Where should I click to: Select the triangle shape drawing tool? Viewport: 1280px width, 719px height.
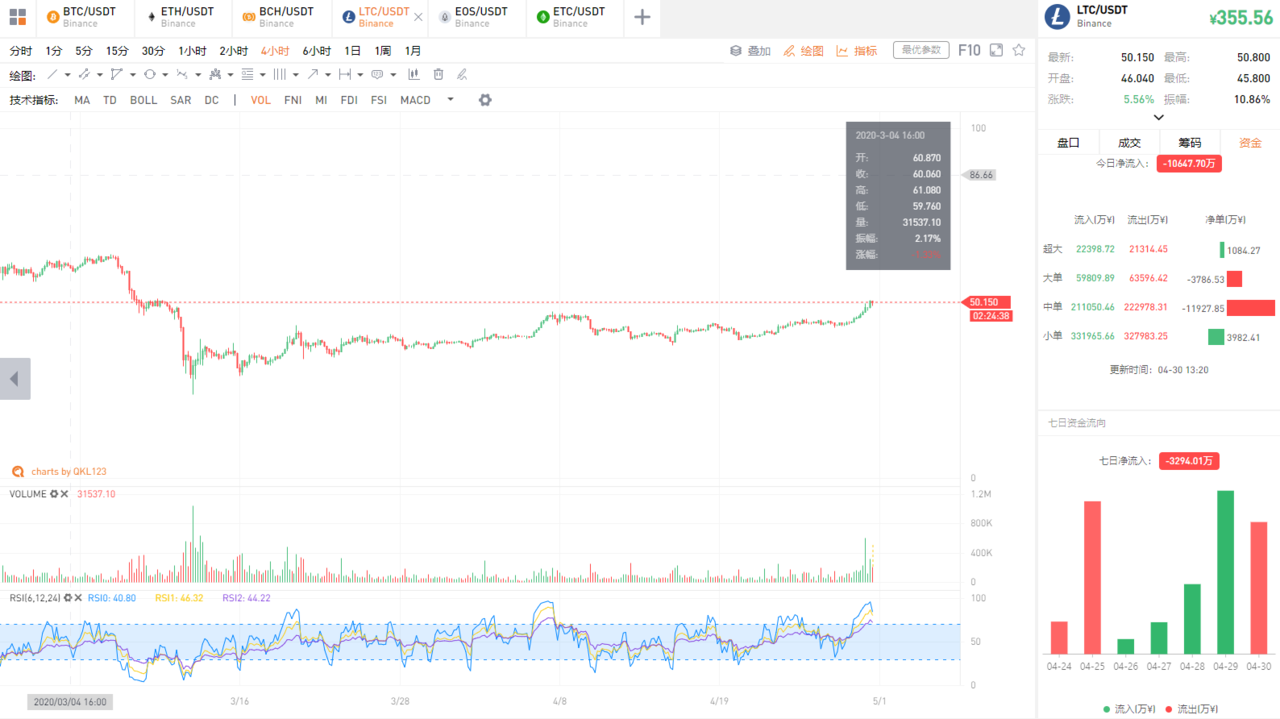pos(117,75)
